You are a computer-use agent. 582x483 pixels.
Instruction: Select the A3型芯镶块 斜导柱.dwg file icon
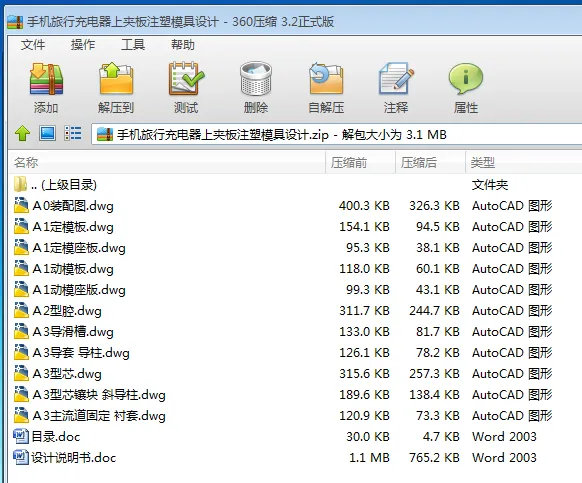21,394
